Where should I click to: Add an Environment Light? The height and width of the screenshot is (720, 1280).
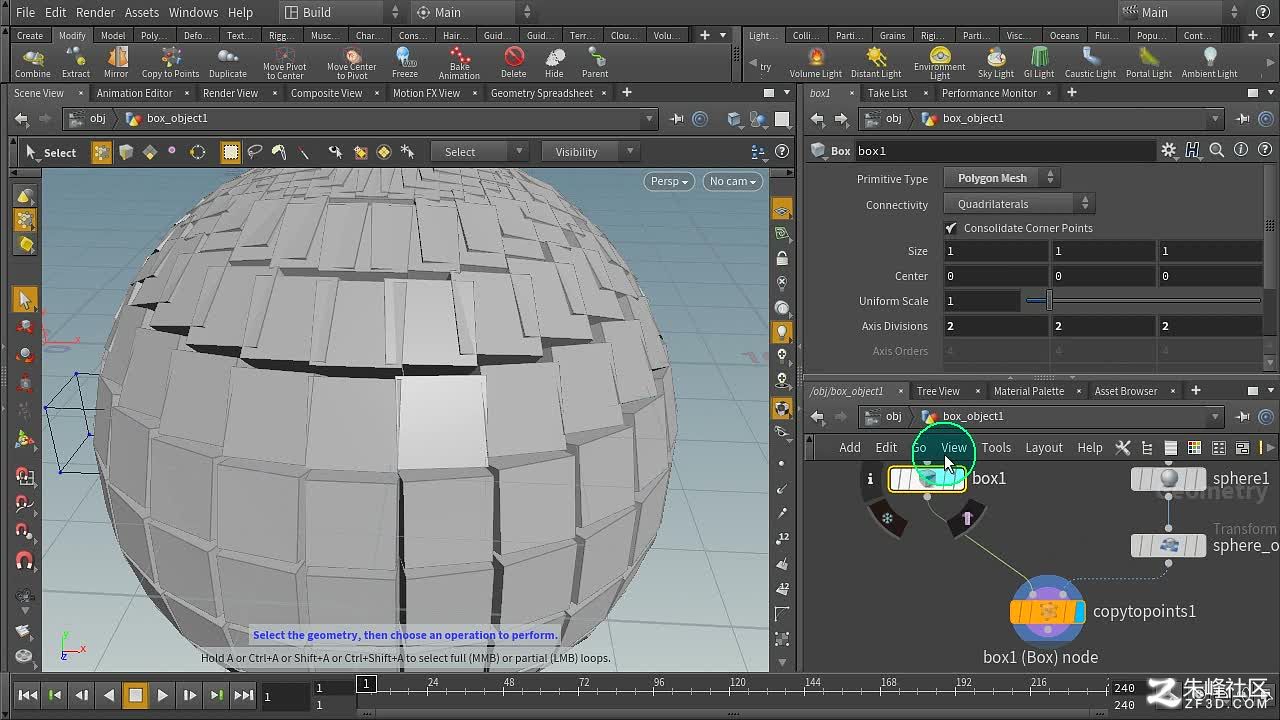pyautogui.click(x=940, y=63)
